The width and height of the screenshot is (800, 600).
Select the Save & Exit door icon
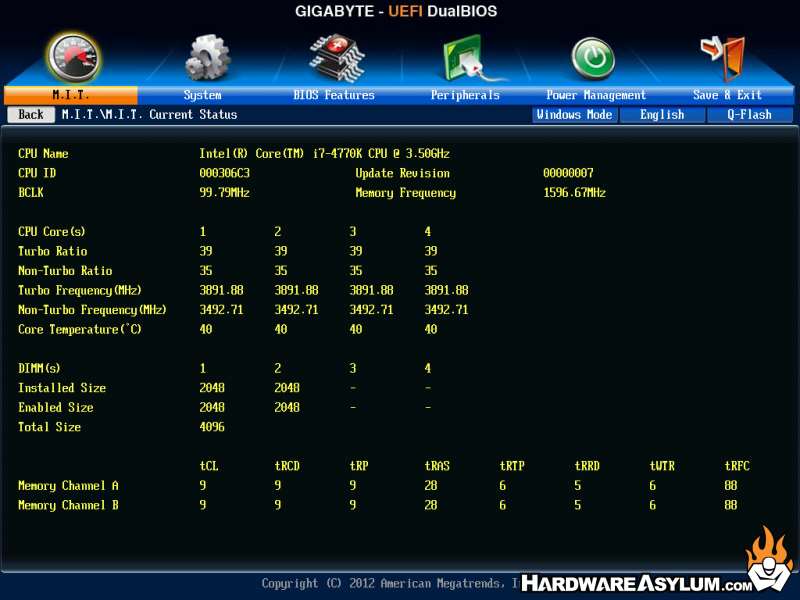724,58
